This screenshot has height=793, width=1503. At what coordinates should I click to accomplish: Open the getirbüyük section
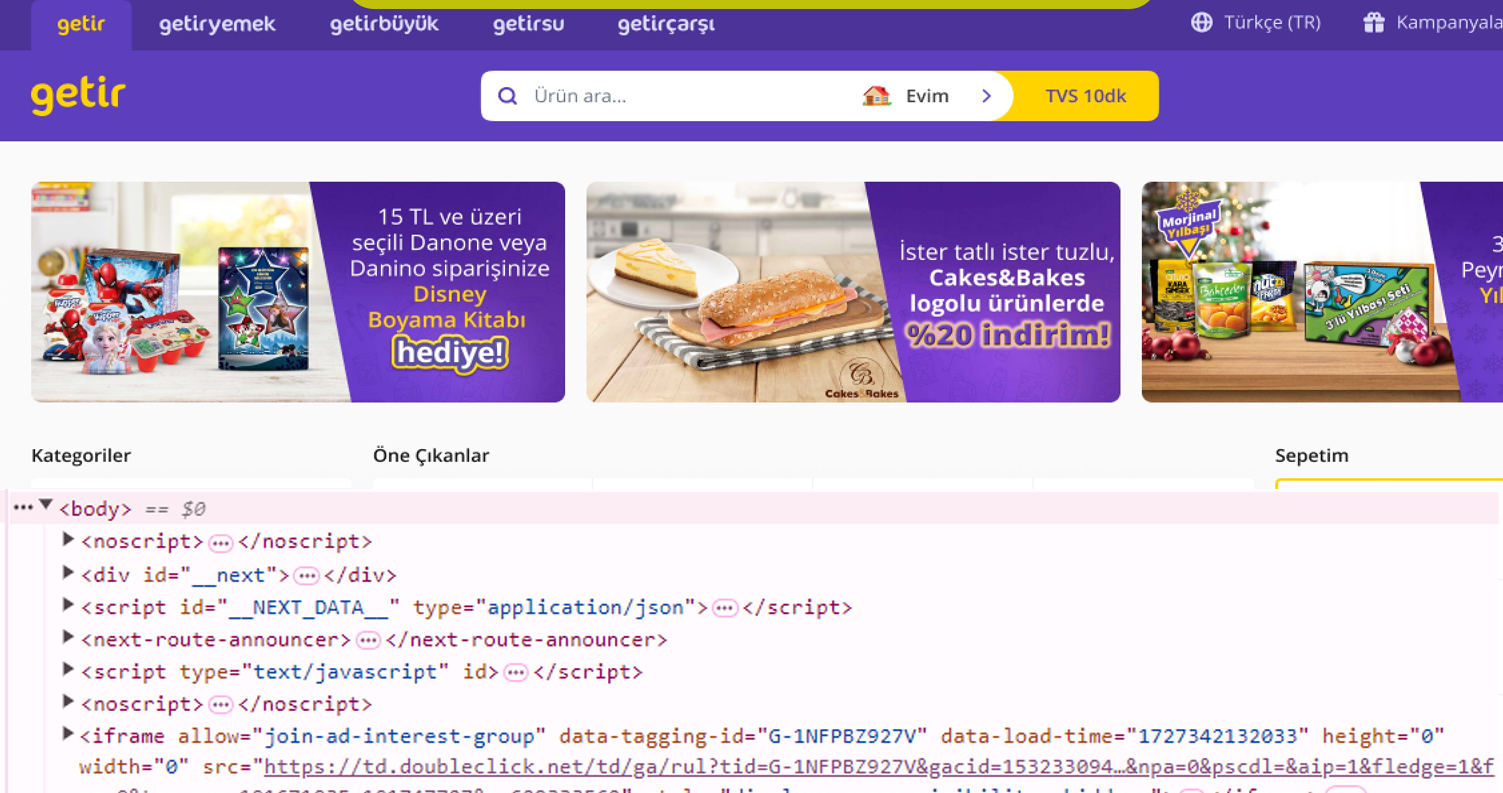(x=384, y=24)
